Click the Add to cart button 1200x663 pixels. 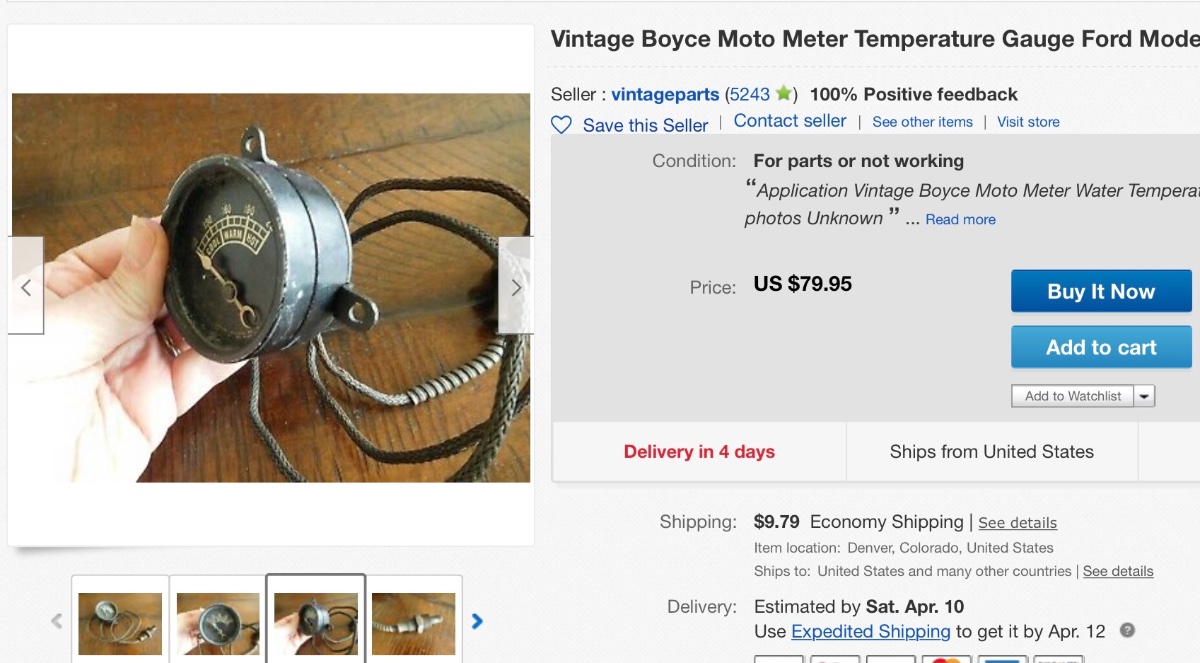1101,347
